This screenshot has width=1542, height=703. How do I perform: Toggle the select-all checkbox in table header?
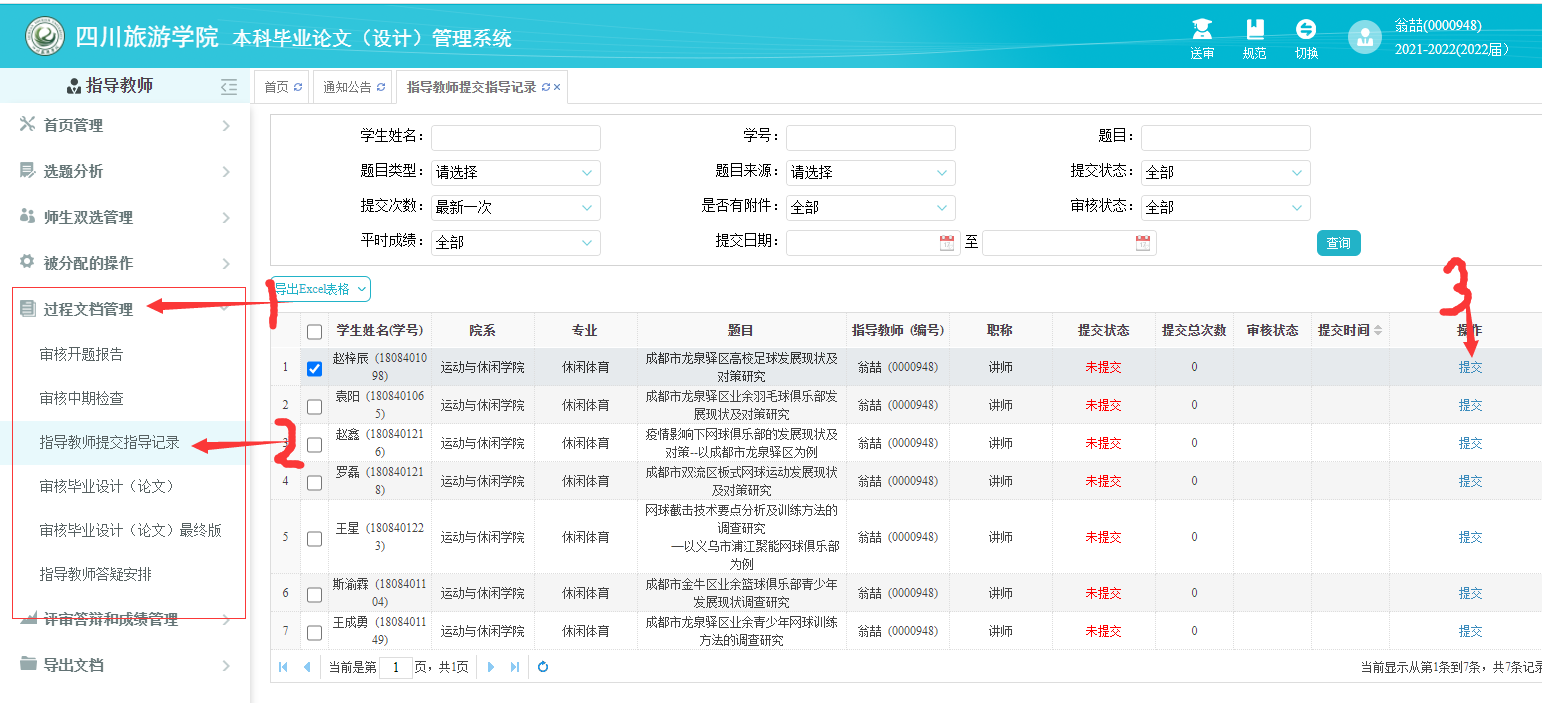(x=315, y=331)
